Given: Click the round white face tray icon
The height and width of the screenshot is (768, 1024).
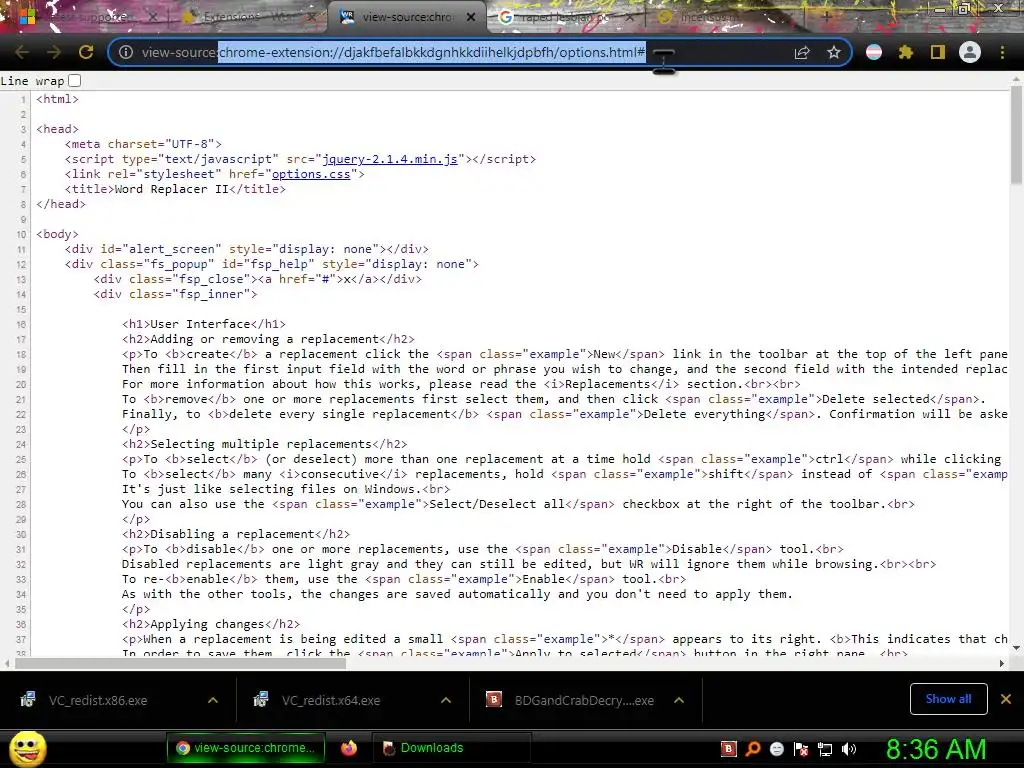Looking at the screenshot, I should coord(776,749).
